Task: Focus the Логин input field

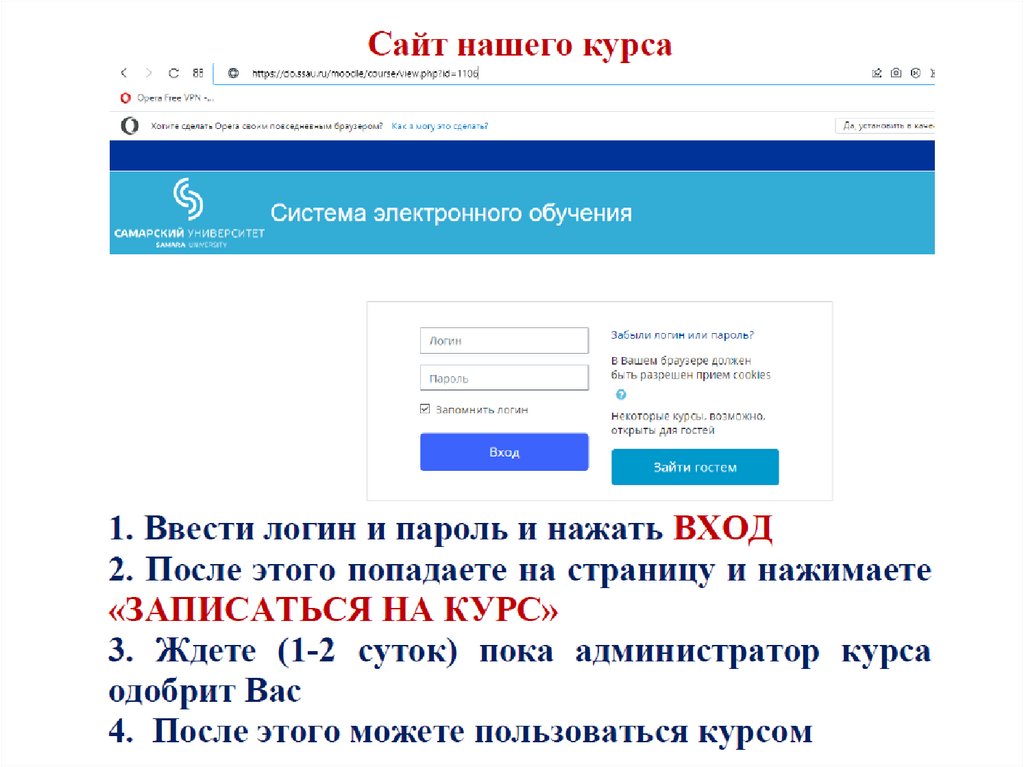Action: click(x=504, y=340)
